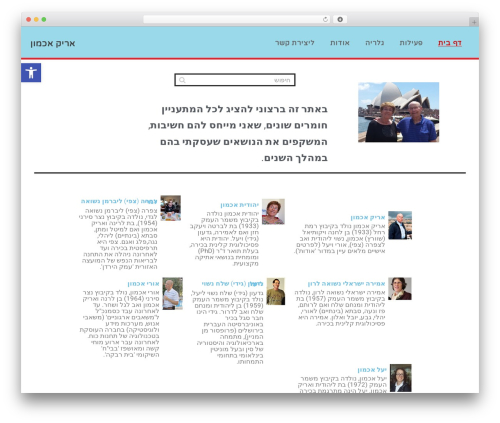
Task: Open the צפרה (צפי) ליברמן profile heading link
Action: (x=119, y=201)
